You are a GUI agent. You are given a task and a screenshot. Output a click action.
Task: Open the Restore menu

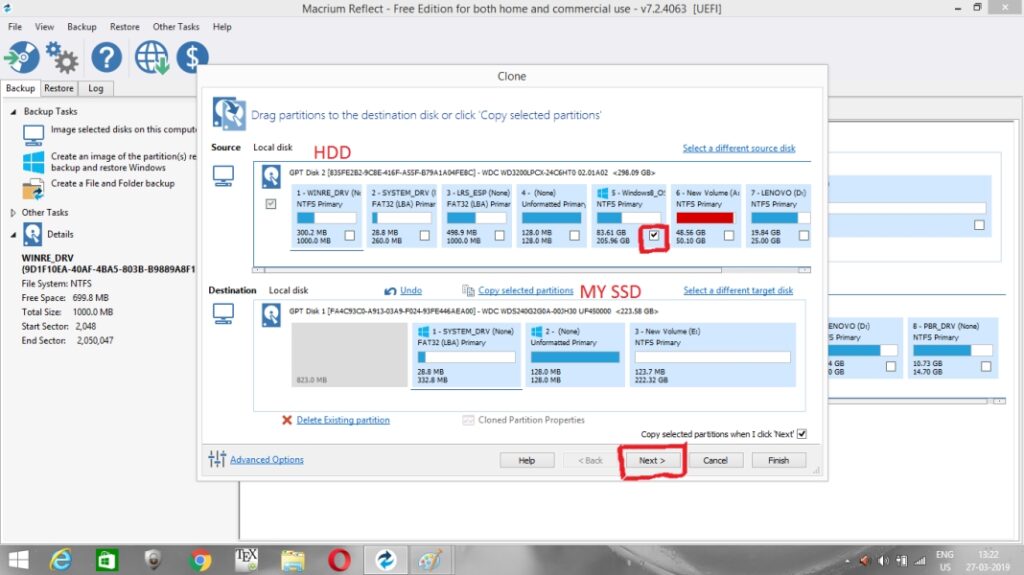point(125,27)
